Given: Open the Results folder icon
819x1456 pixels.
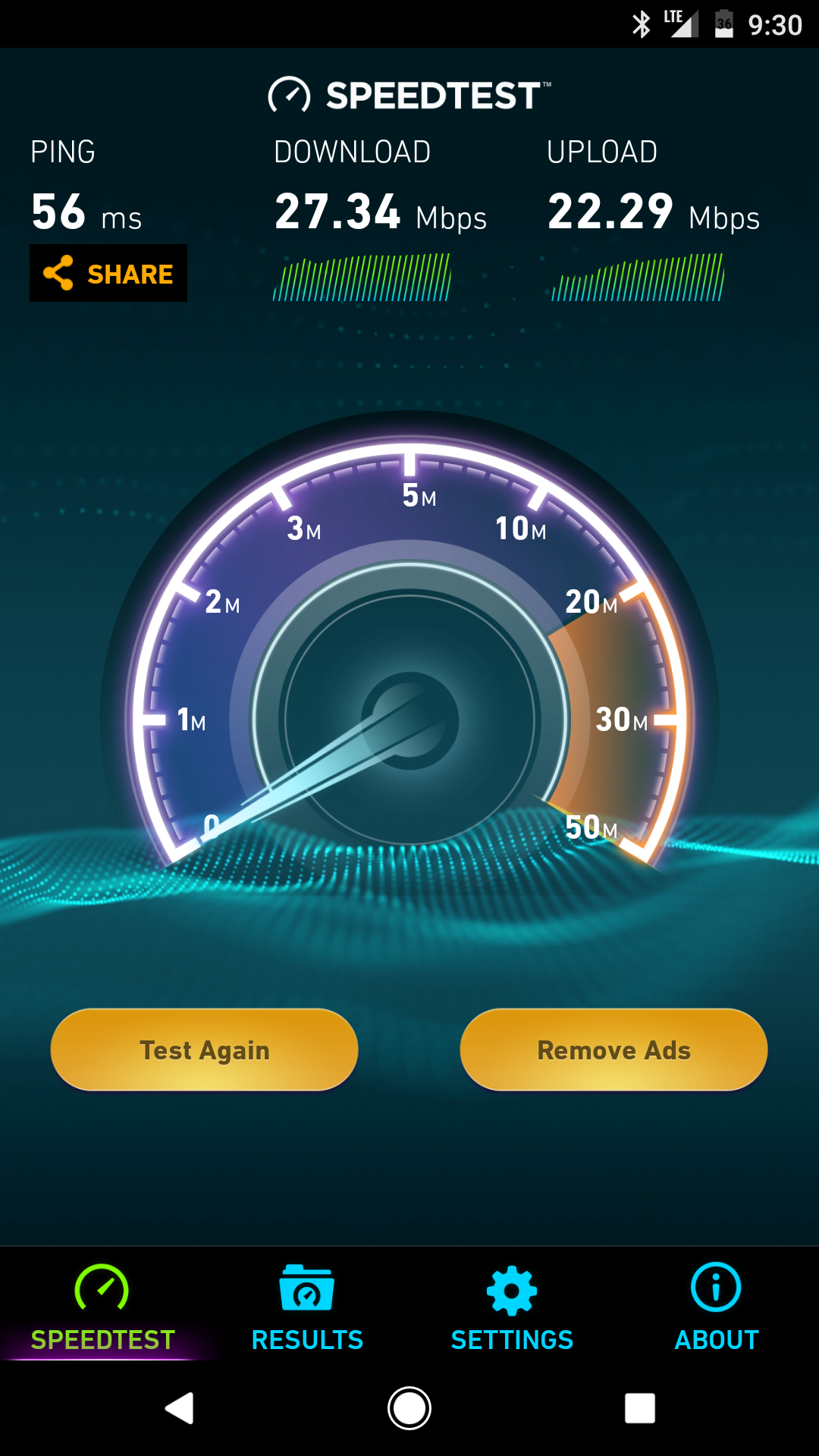Looking at the screenshot, I should tap(306, 1288).
